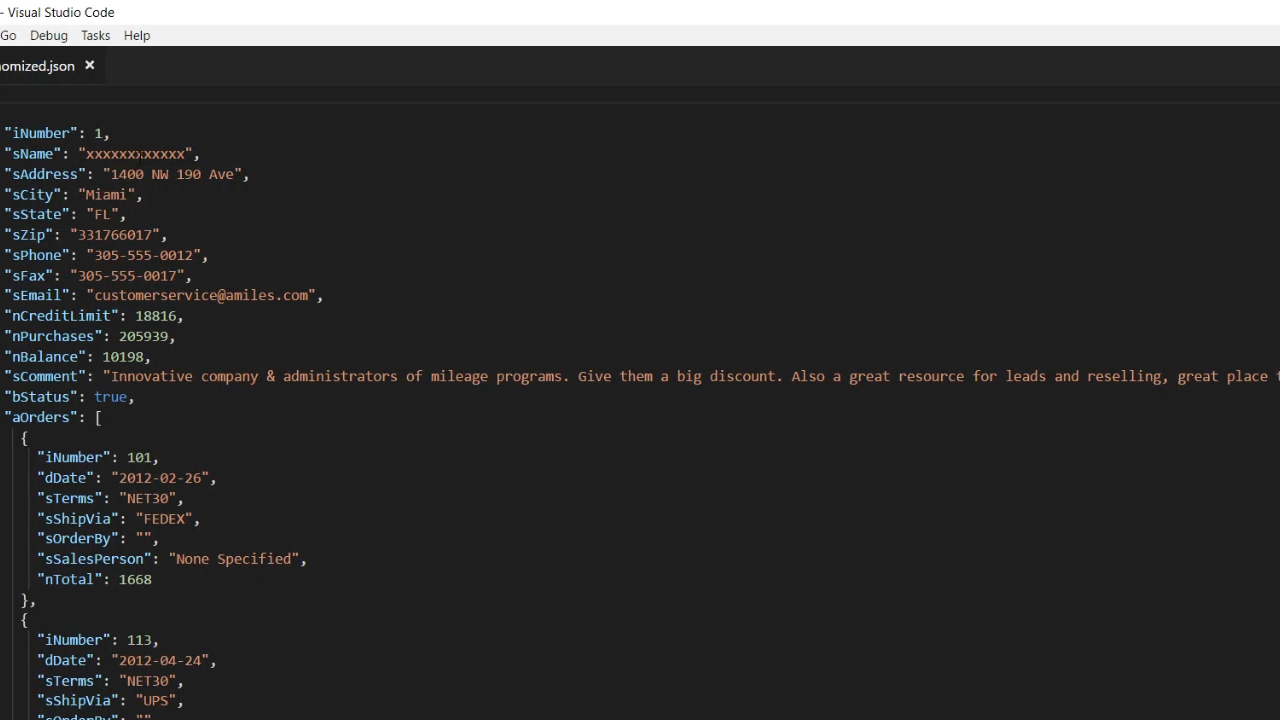The height and width of the screenshot is (720, 1280).
Task: Click the true value of bStatus
Action: [110, 397]
